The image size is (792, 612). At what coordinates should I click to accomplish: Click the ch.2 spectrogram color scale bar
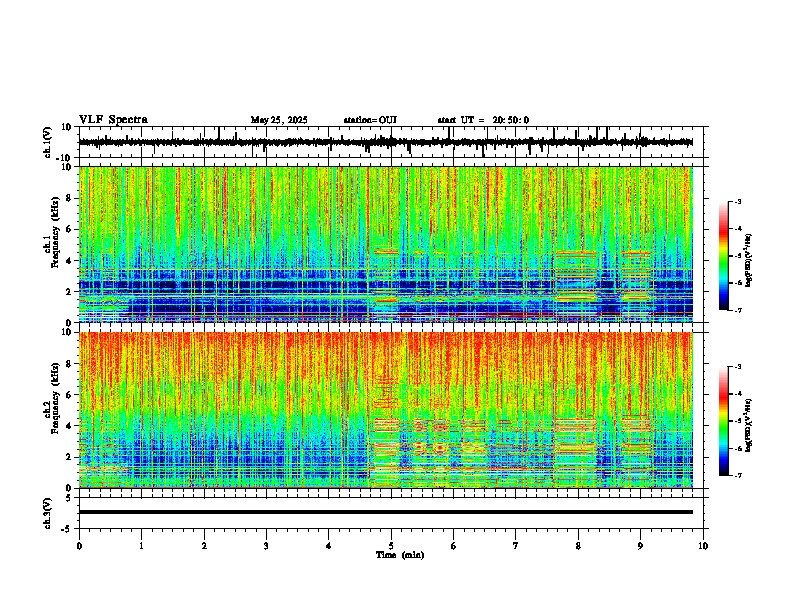pos(723,421)
